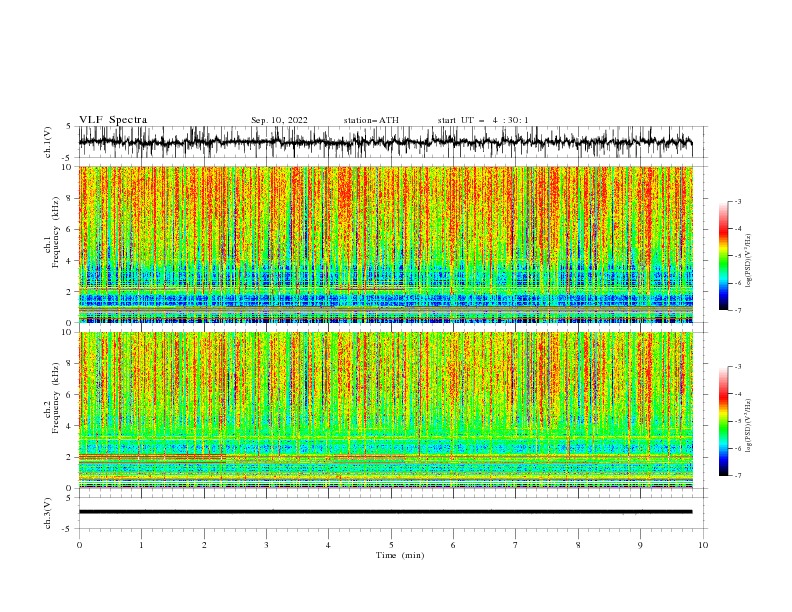Click the time axis tick label '7'

coord(515,545)
